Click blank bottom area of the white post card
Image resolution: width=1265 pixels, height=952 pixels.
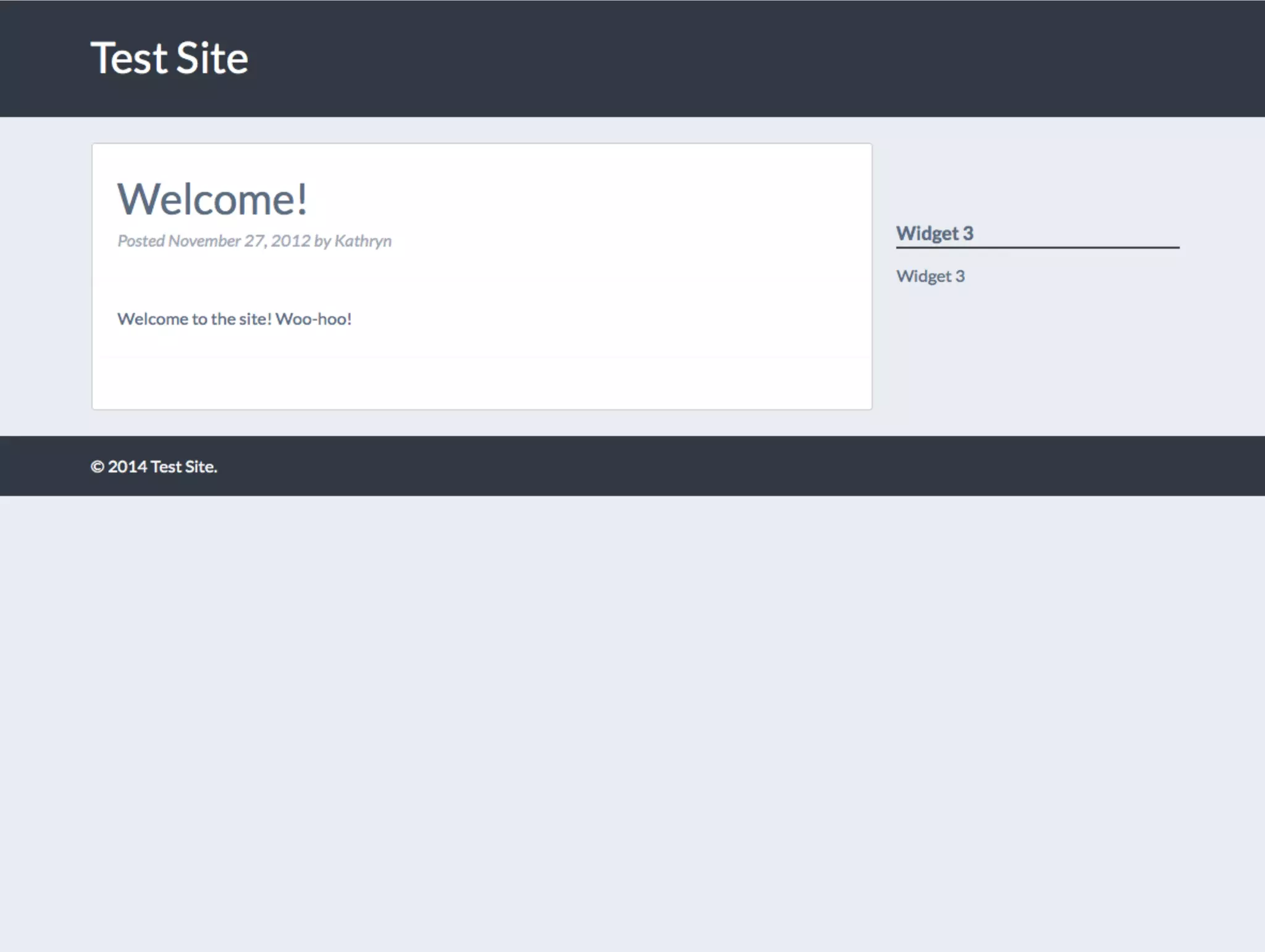coord(482,383)
